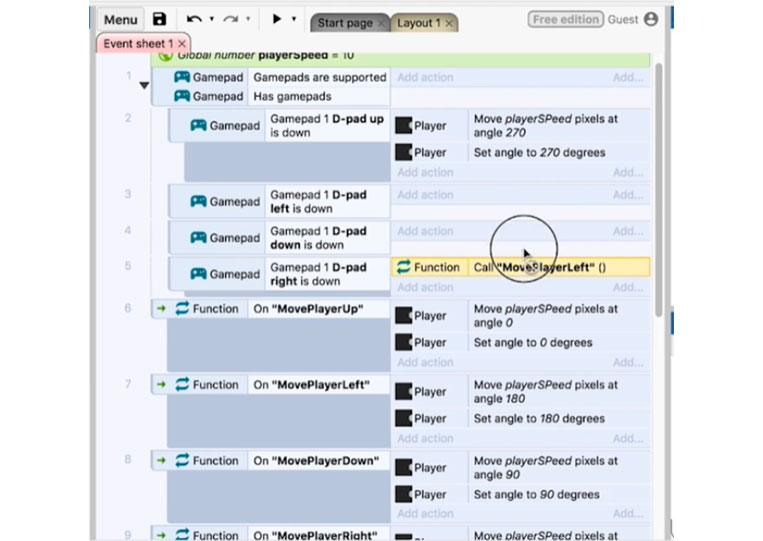Viewport: 763px width, 541px height.
Task: Click the event sheet vertical scrollbar
Action: [x=658, y=190]
